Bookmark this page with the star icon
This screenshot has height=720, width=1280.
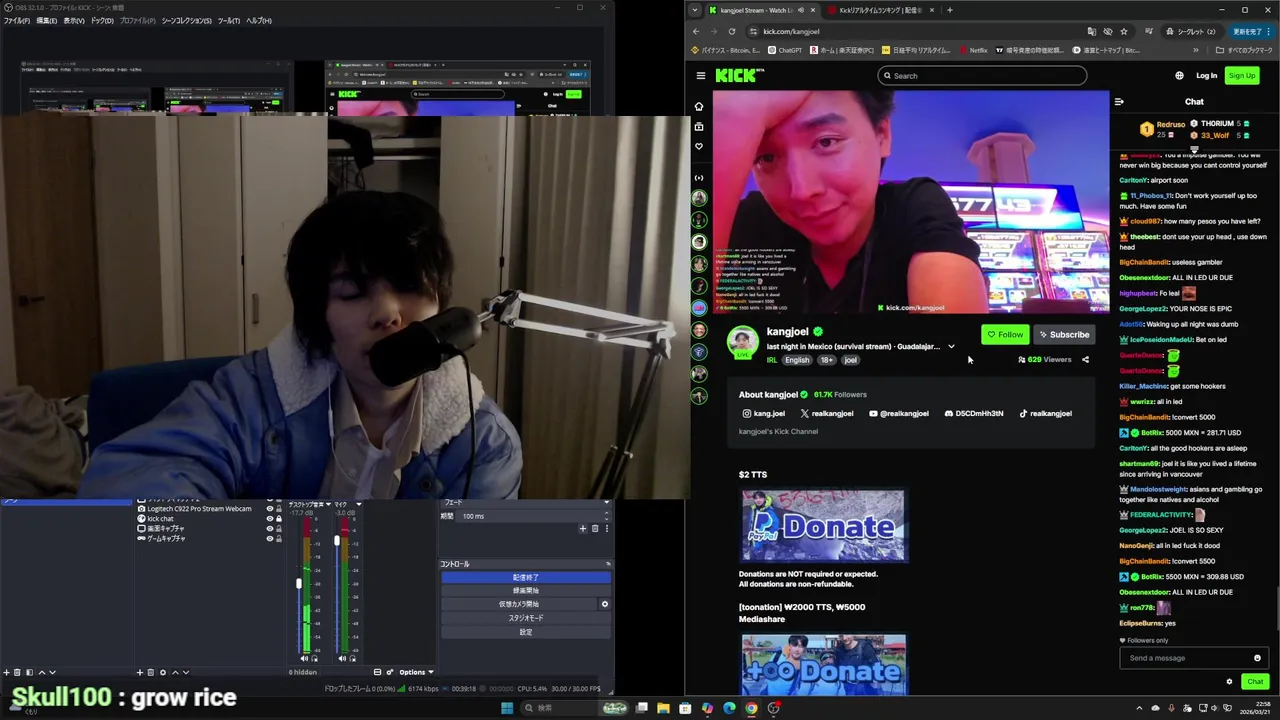point(1124,31)
